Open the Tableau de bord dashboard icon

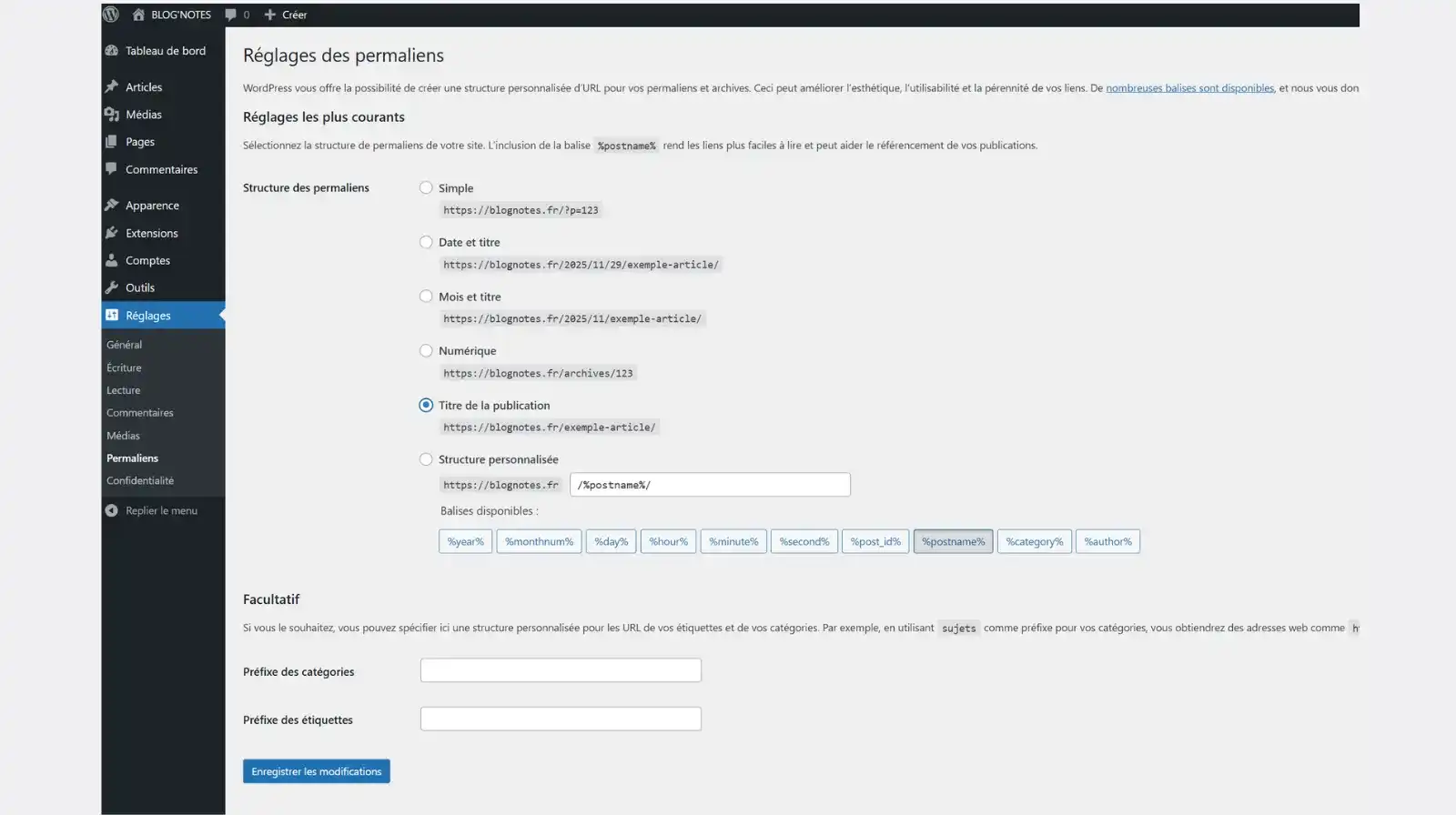point(112,51)
